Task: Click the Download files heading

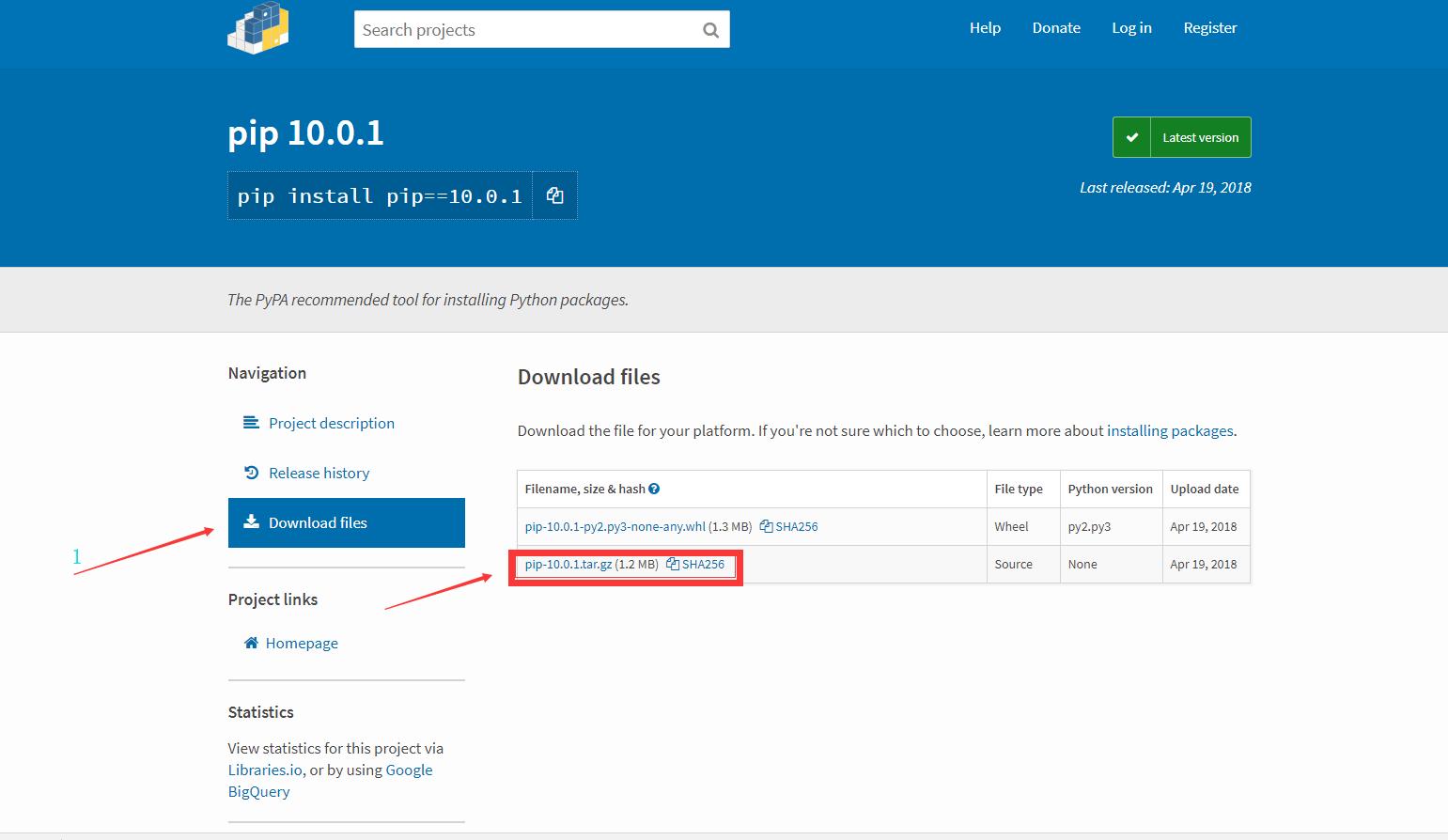Action: (x=589, y=377)
